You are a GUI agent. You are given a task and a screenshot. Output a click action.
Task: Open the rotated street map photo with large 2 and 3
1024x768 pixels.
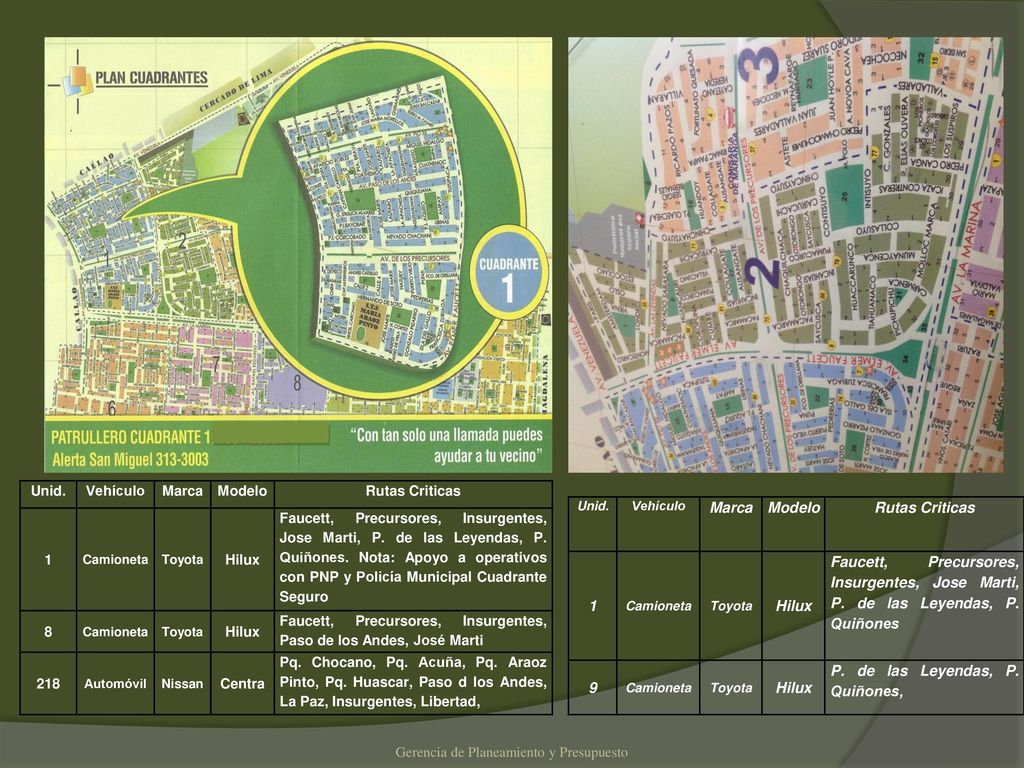786,255
